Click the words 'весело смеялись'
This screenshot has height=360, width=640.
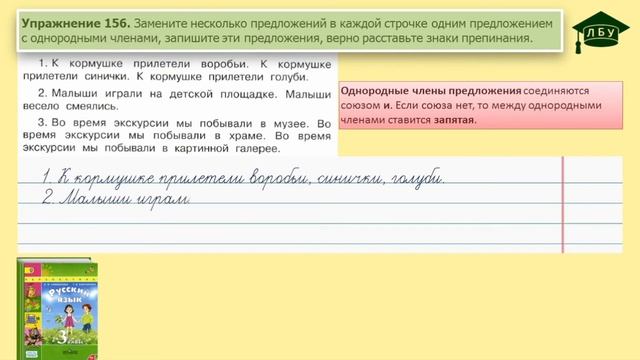point(71,106)
